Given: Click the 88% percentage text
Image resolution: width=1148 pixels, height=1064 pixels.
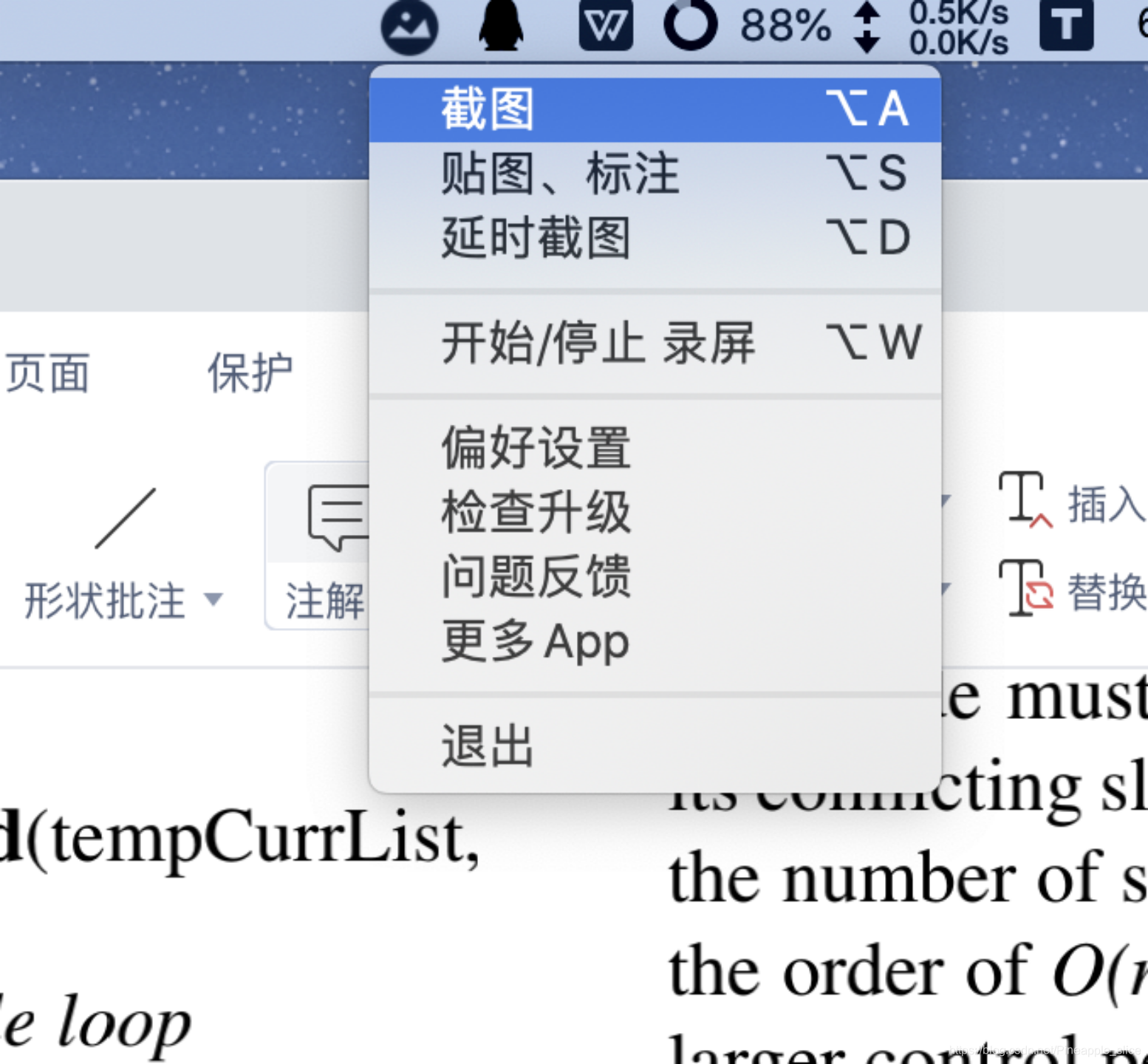Looking at the screenshot, I should click(786, 26).
